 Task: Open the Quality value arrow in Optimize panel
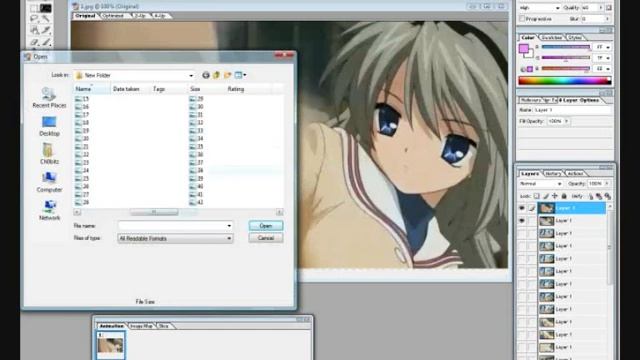(x=600, y=8)
